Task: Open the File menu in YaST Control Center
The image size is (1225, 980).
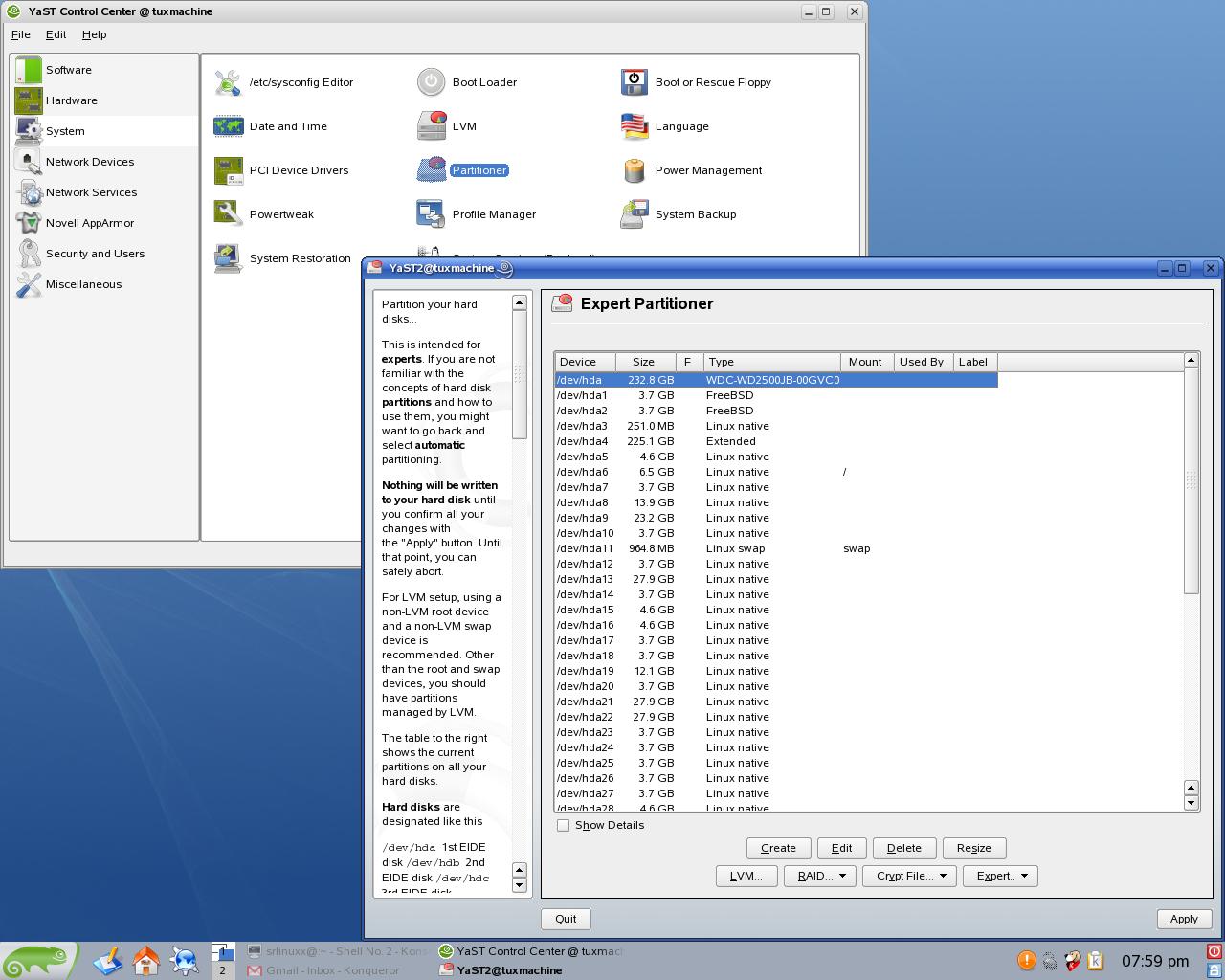Action: [x=20, y=34]
